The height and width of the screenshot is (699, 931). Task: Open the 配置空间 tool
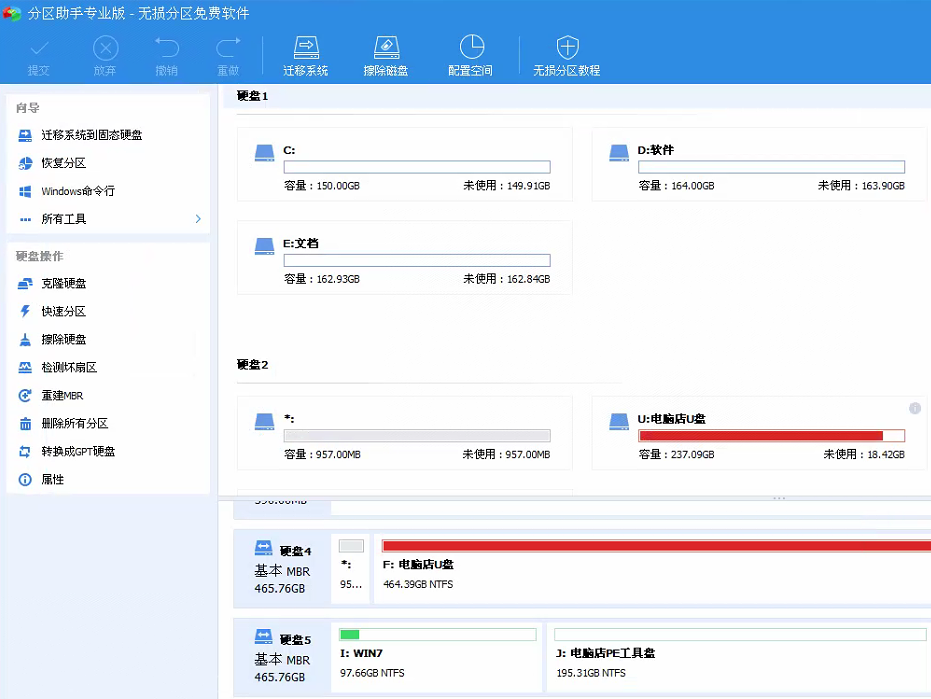(472, 47)
